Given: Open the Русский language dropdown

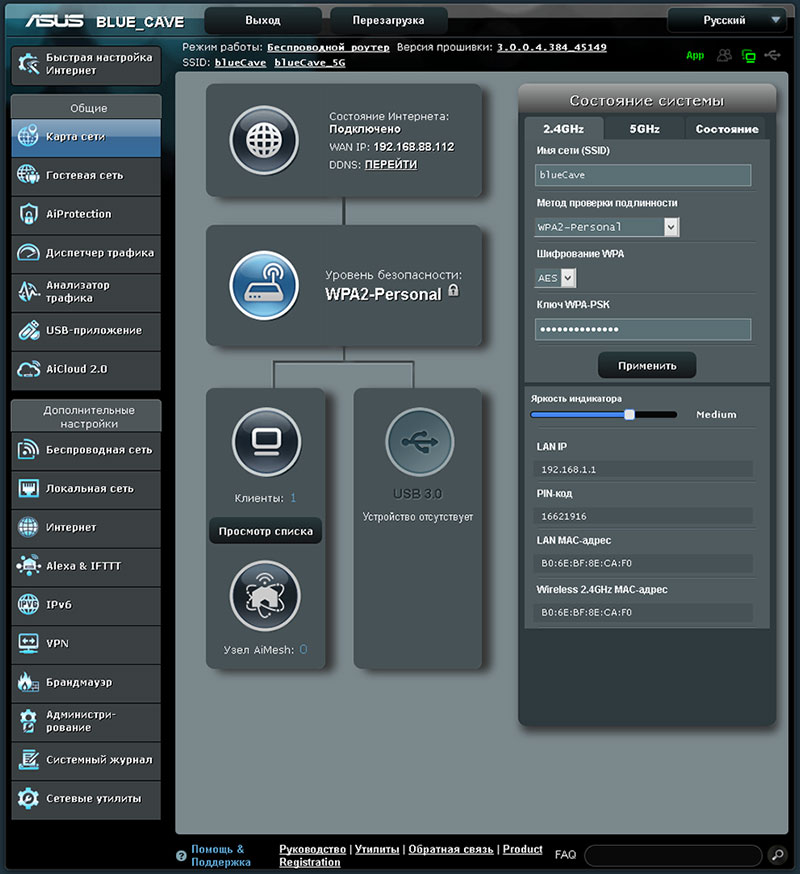Looking at the screenshot, I should tap(726, 21).
